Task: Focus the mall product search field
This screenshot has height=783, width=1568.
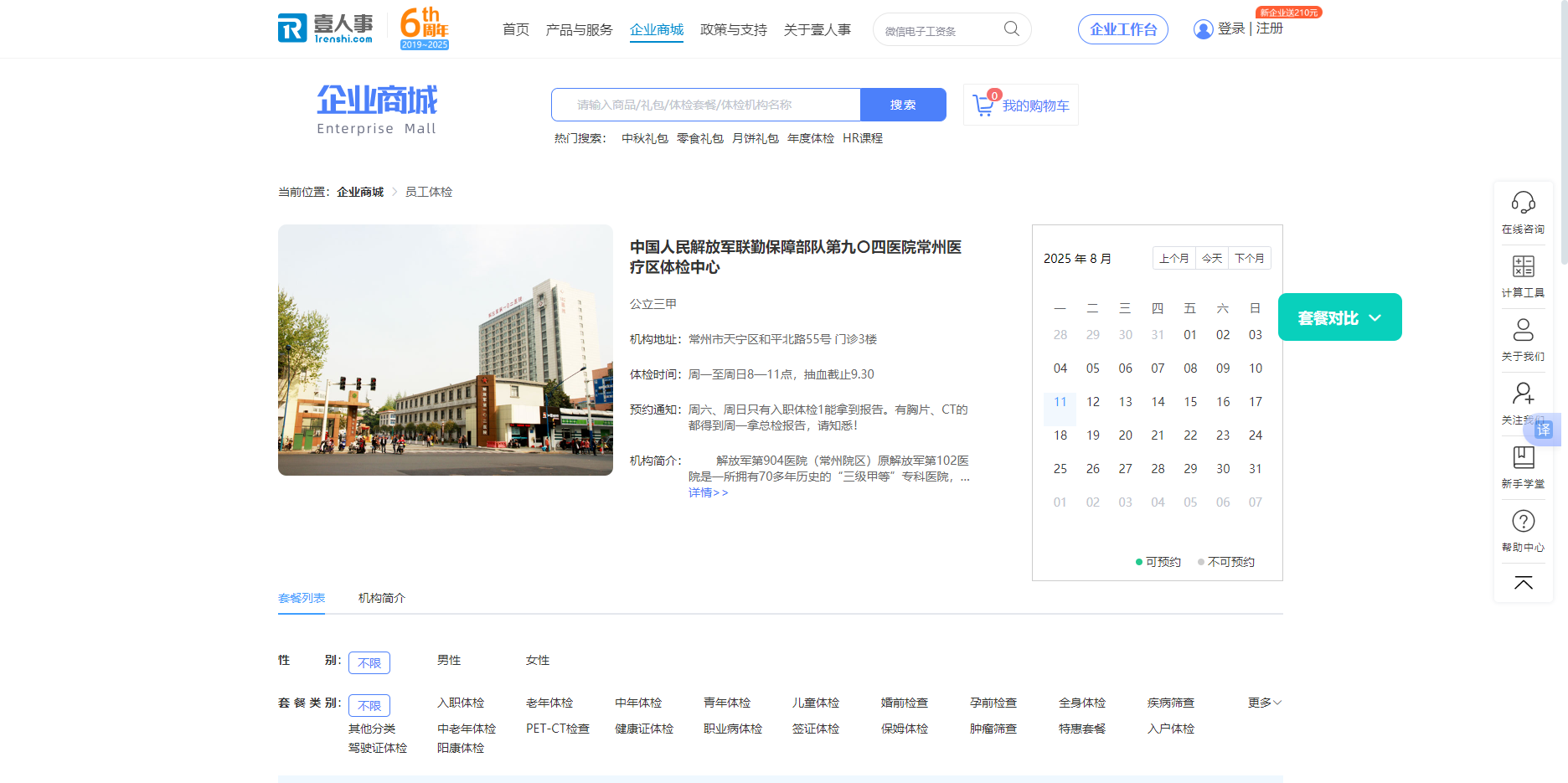Action: coord(706,105)
